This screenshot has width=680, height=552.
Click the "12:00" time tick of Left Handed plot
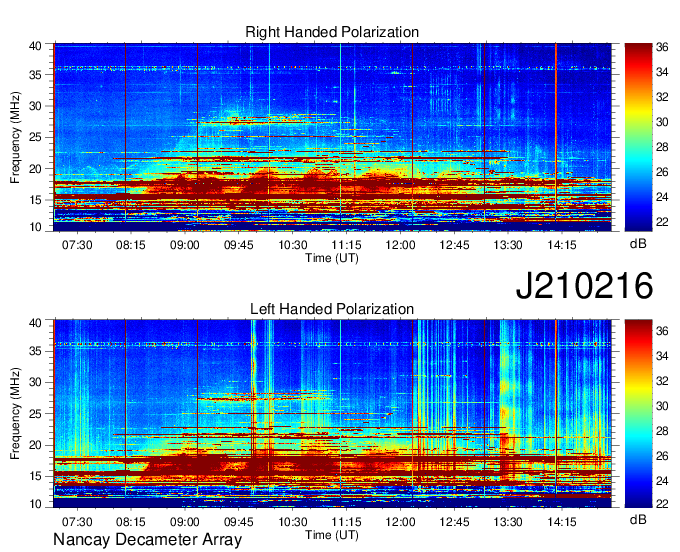pos(400,521)
